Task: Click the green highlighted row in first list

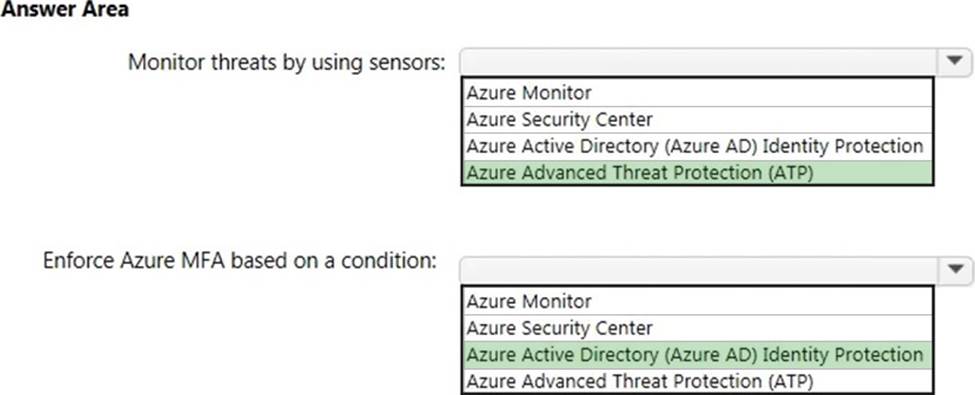Action: 697,173
